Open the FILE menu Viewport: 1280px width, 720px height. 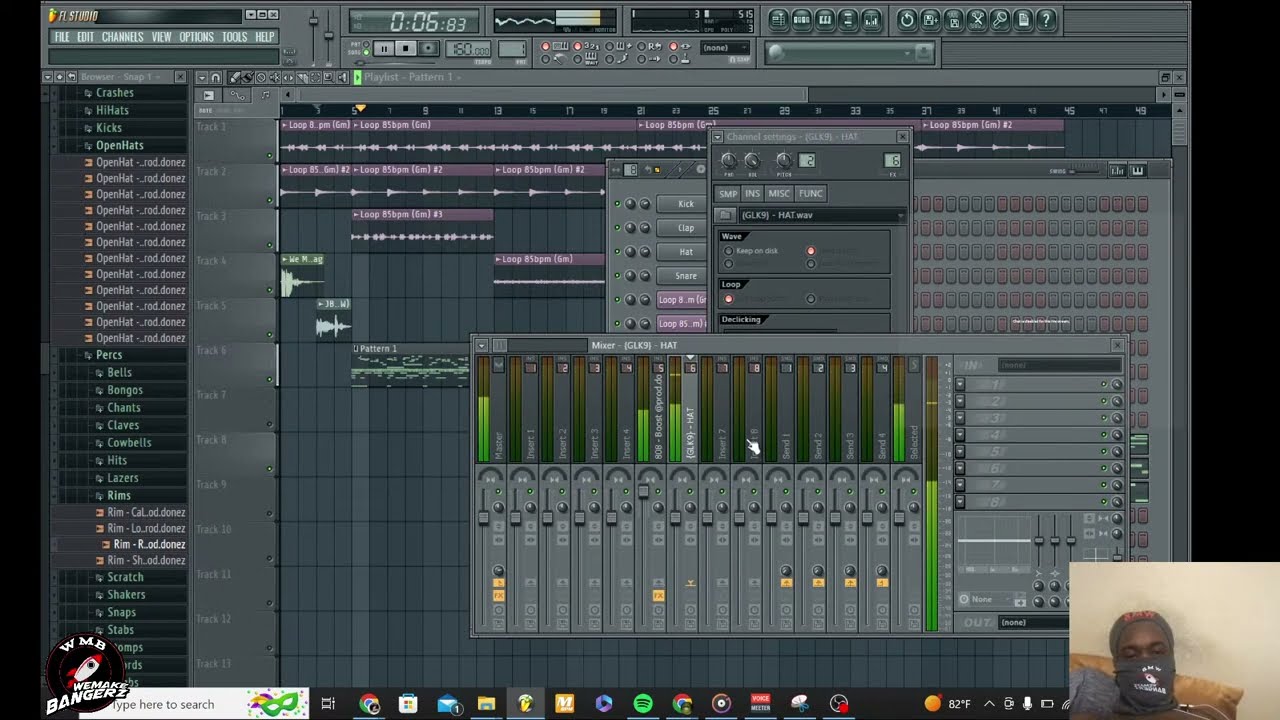point(62,37)
